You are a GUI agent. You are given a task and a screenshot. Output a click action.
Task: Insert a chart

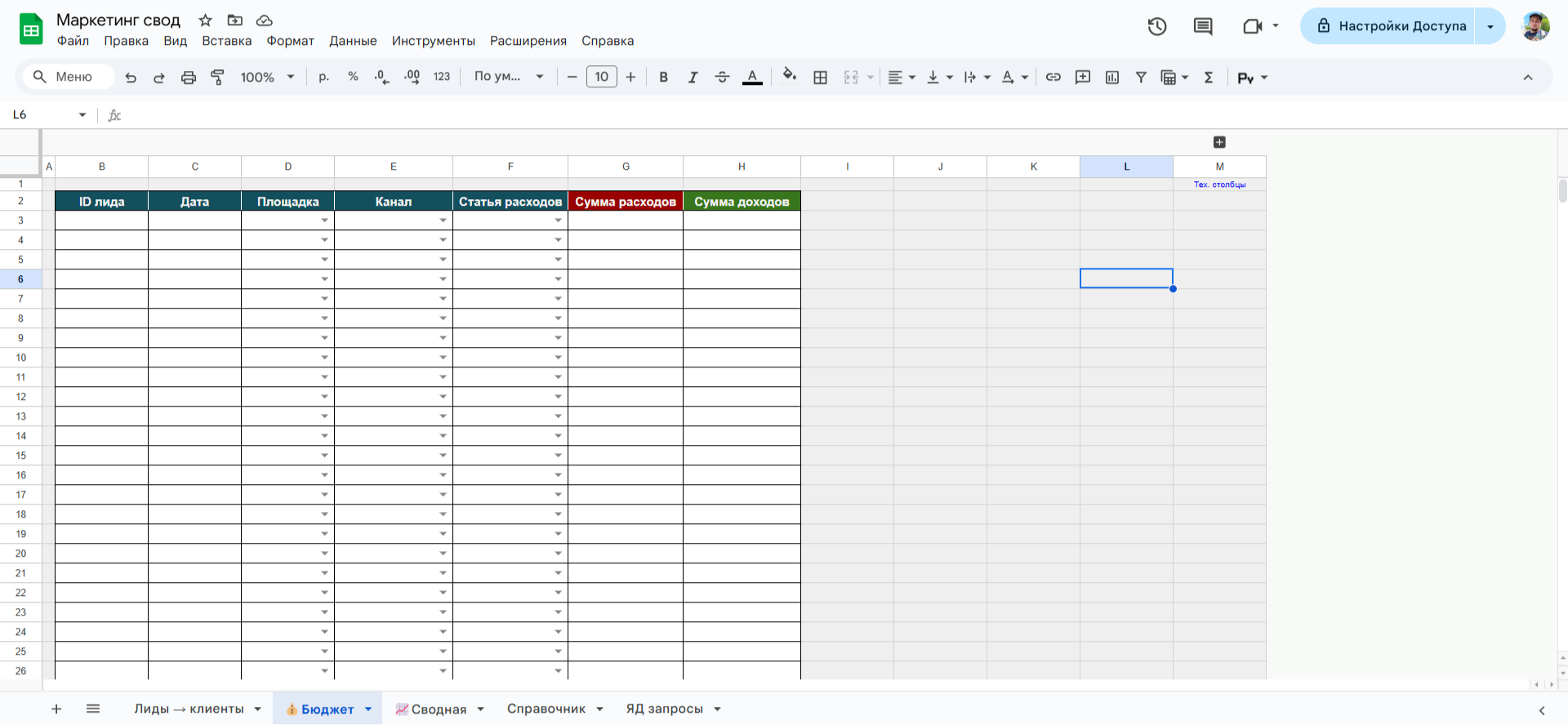1112,77
